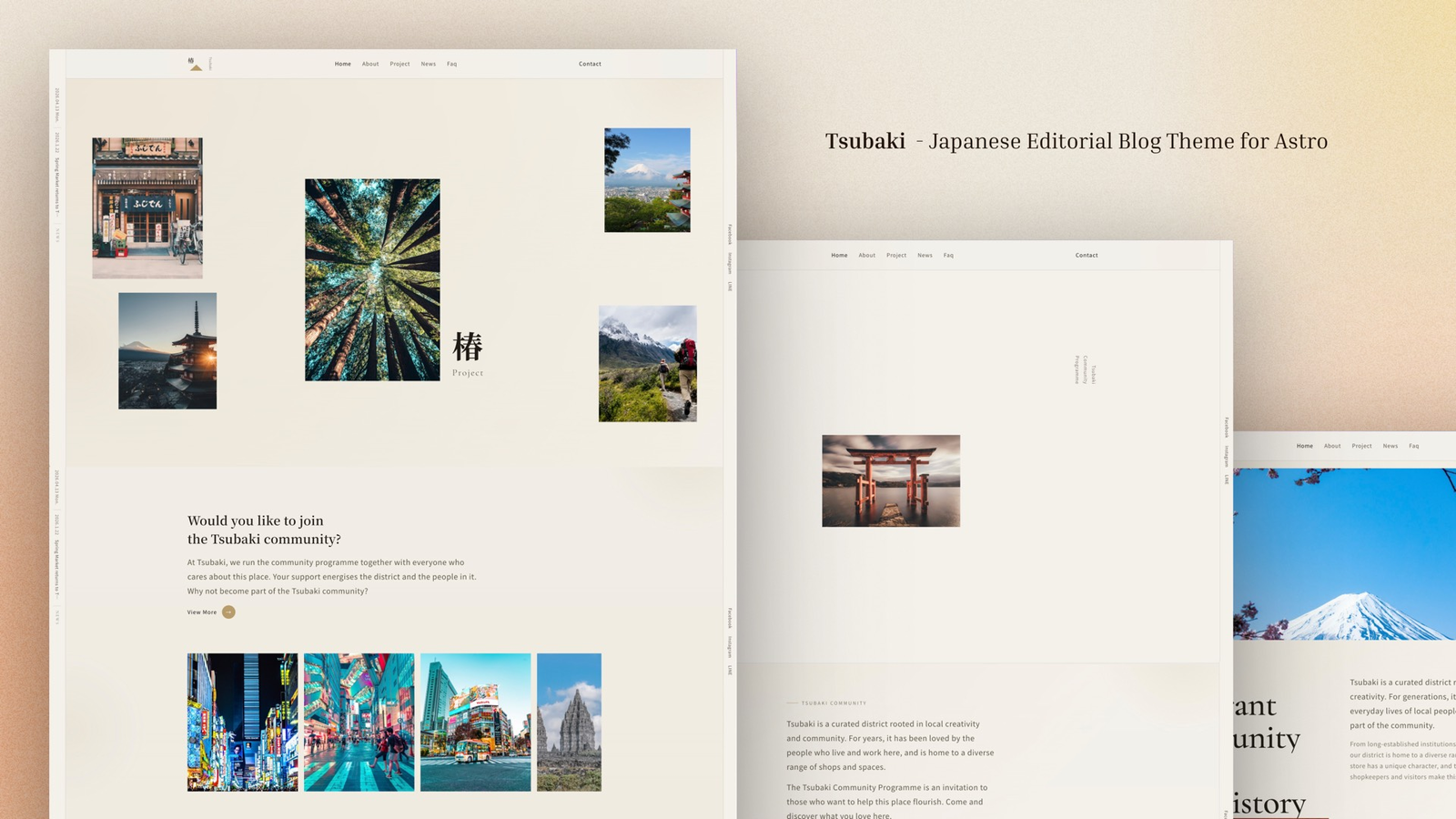Click Contact in the collage page header
The width and height of the screenshot is (1456, 819).
(x=590, y=64)
